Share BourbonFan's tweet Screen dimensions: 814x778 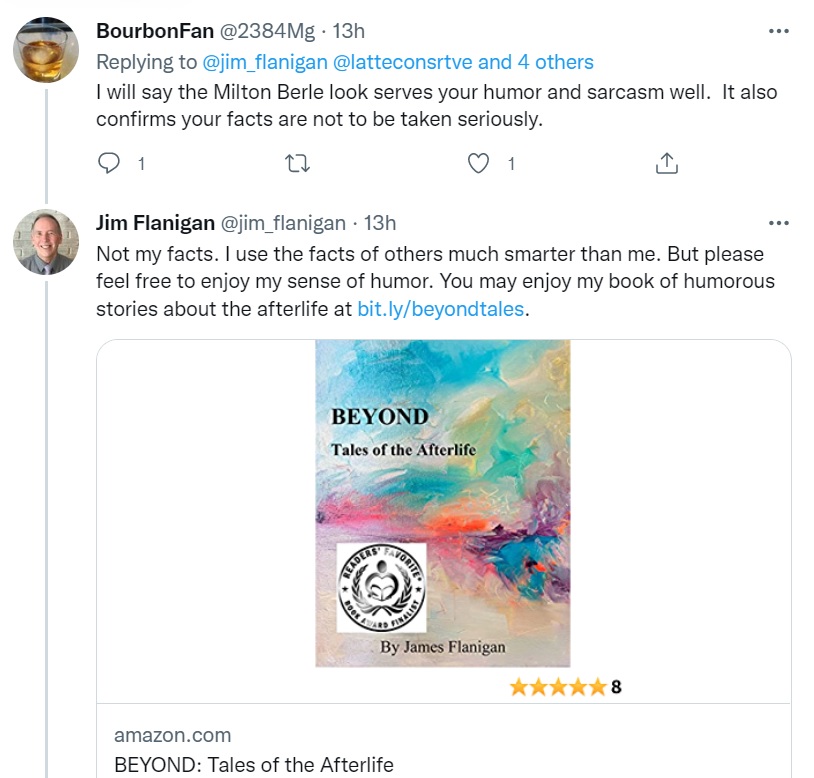(x=667, y=163)
